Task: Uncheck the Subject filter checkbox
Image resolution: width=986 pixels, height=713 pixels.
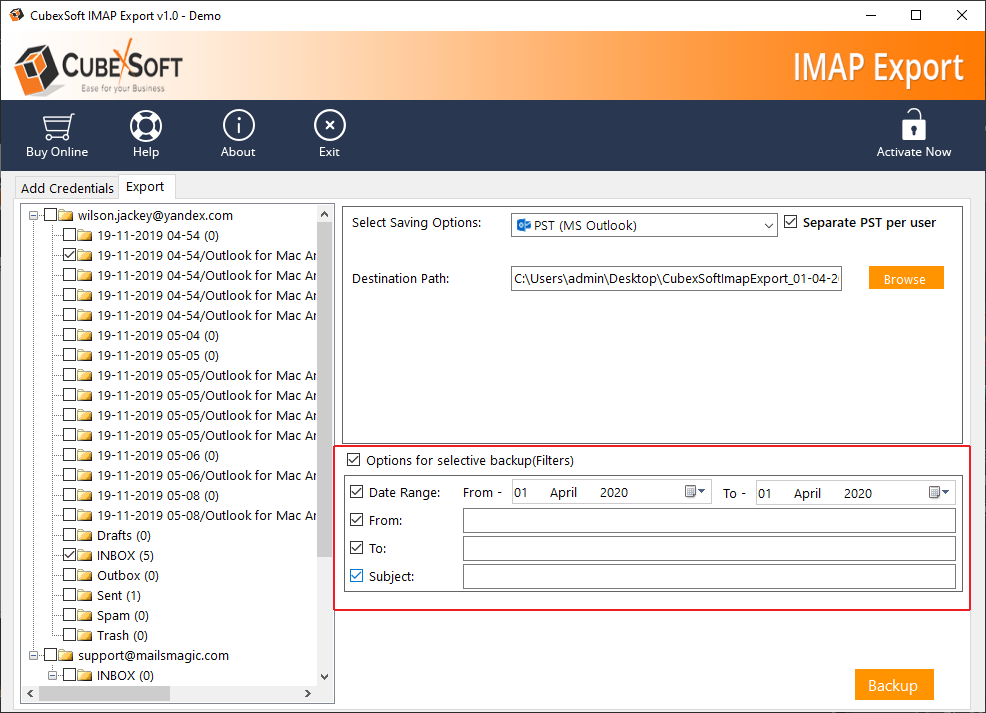Action: click(357, 575)
